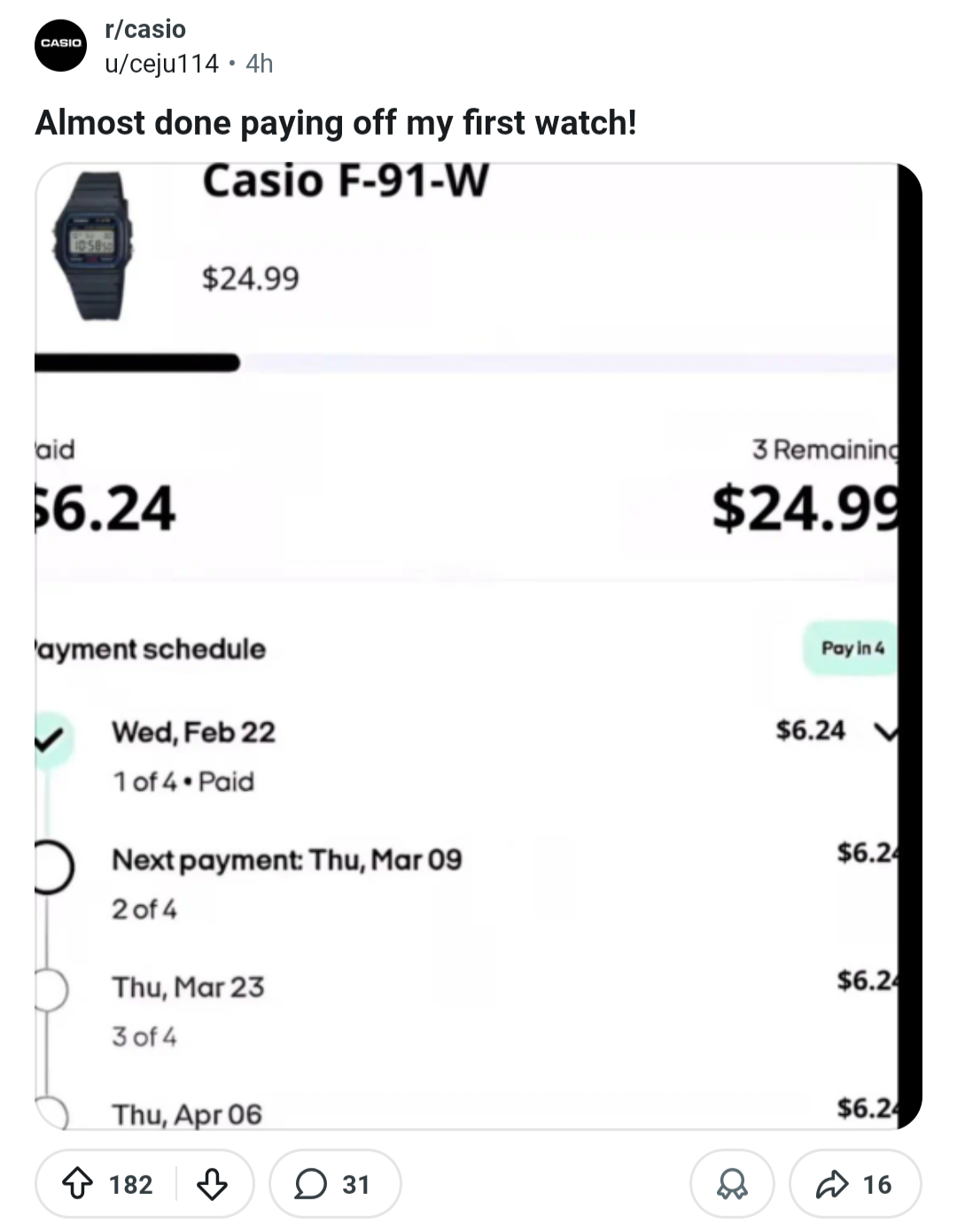Give an award to the post

[x=732, y=1183]
